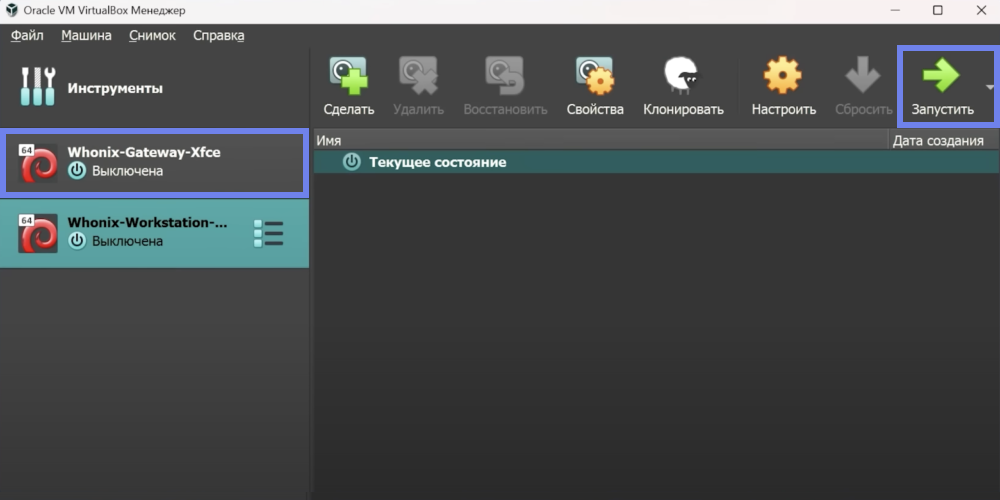This screenshot has width=1000, height=500.
Task: Open snapshot Свойства from the toolbar
Action: [594, 76]
